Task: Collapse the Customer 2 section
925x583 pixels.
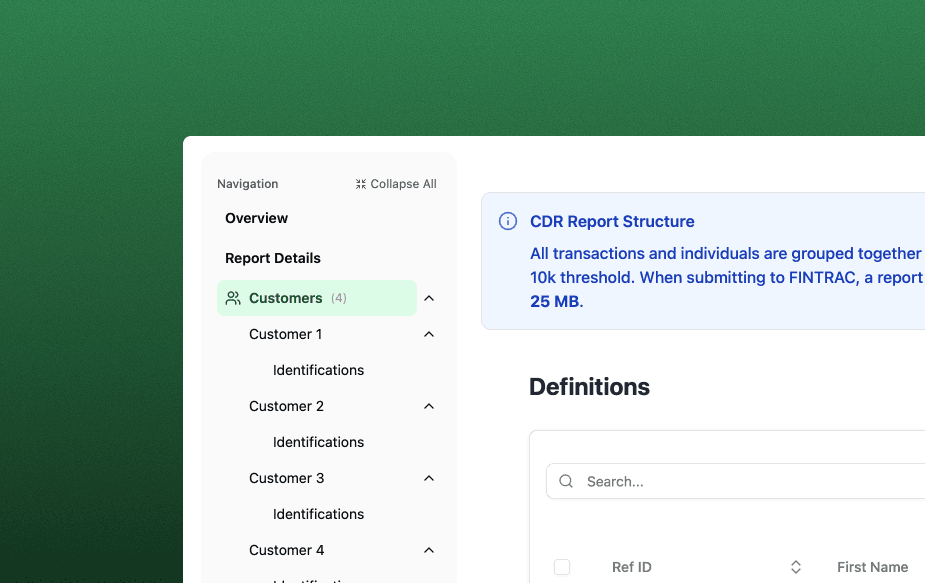Action: 428,406
